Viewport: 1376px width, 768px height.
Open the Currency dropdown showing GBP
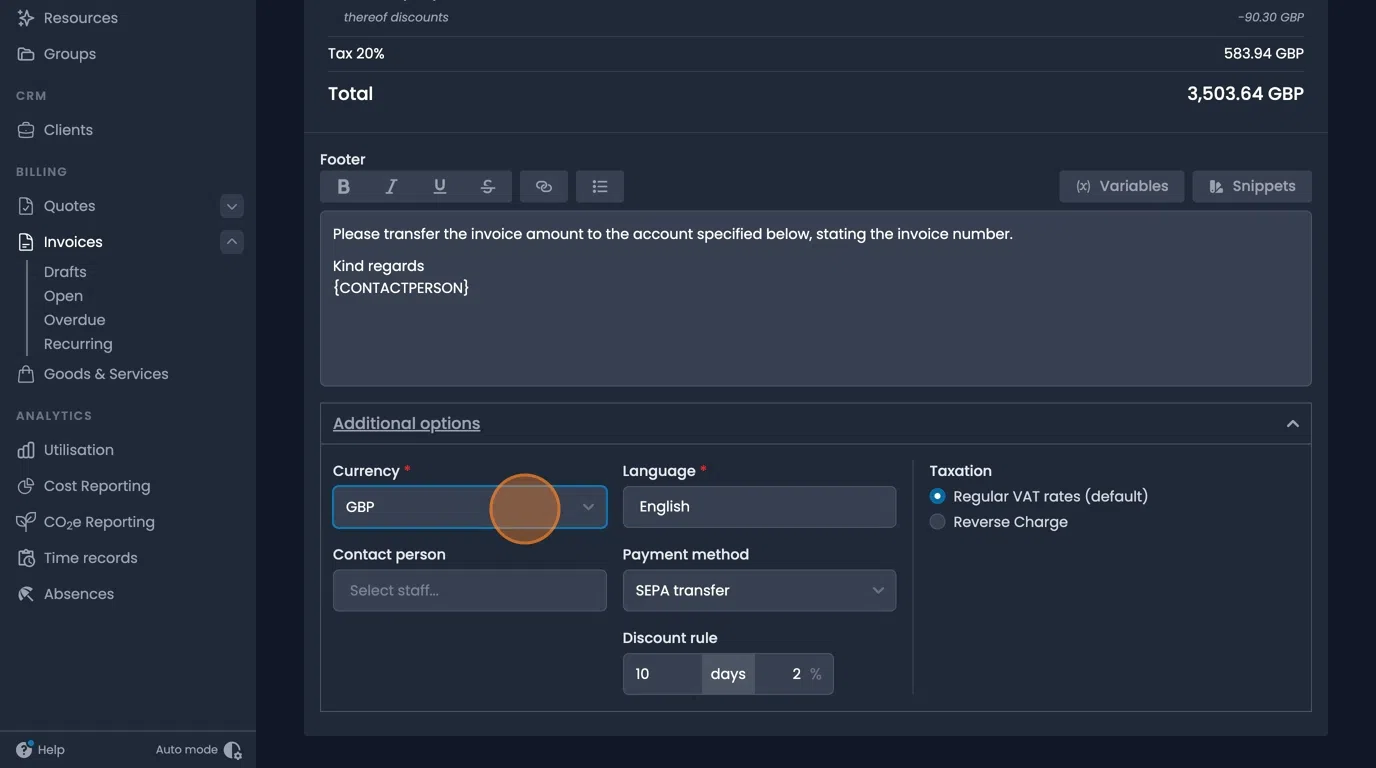click(x=469, y=507)
